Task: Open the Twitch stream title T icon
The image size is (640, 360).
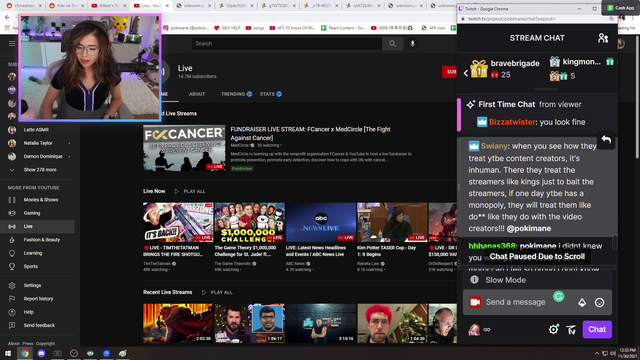Action: [571, 329]
